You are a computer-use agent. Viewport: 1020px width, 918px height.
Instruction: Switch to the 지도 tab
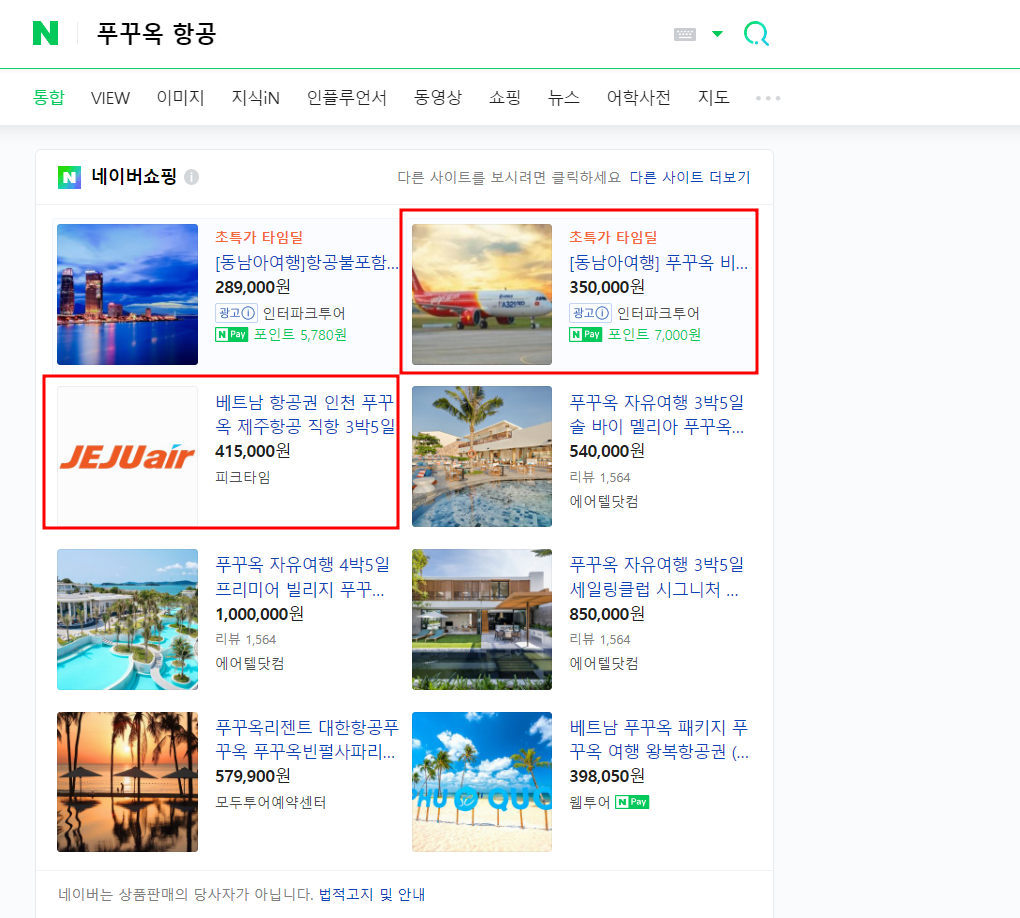click(714, 98)
